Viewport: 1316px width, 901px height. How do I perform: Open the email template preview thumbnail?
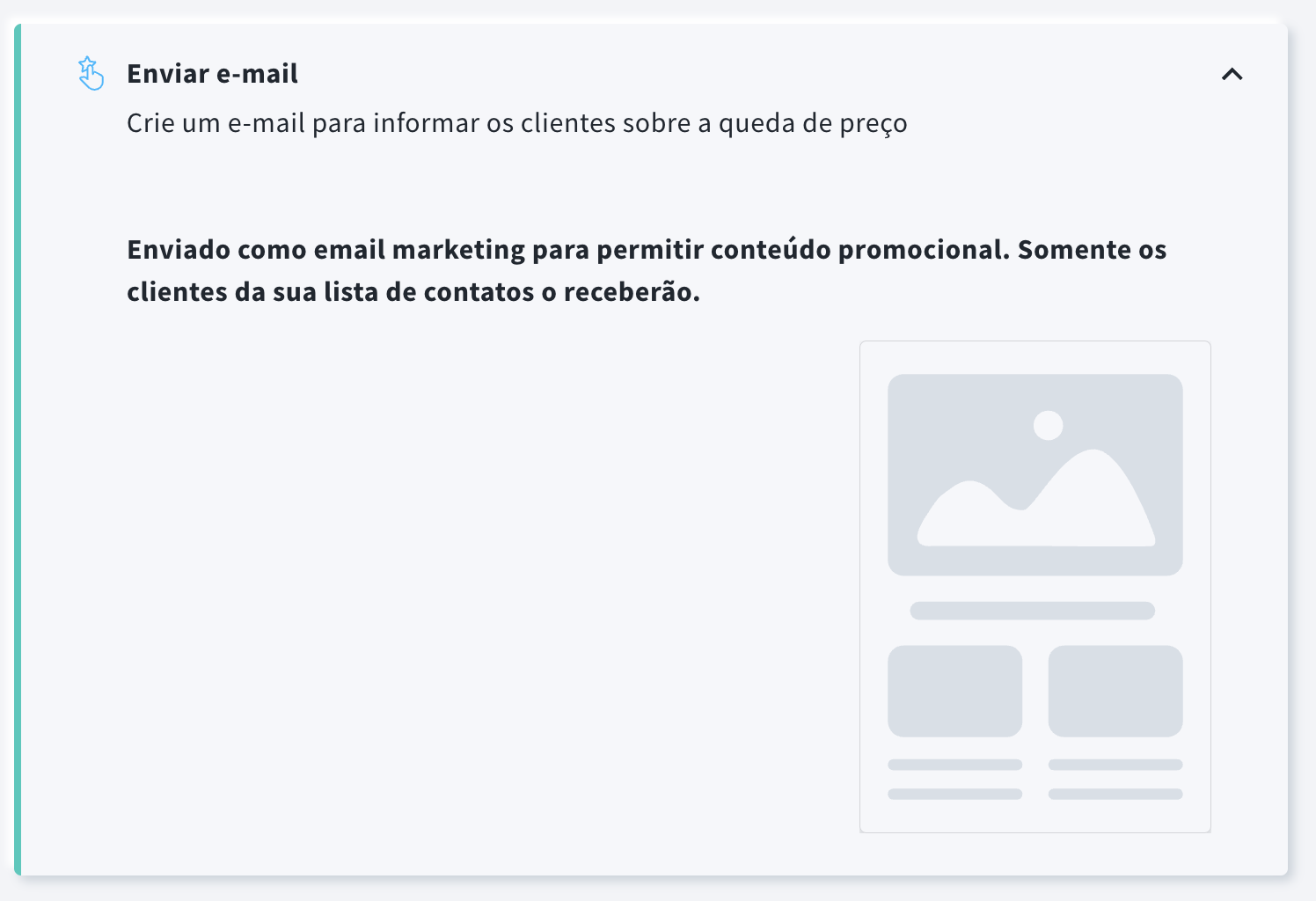click(1035, 587)
